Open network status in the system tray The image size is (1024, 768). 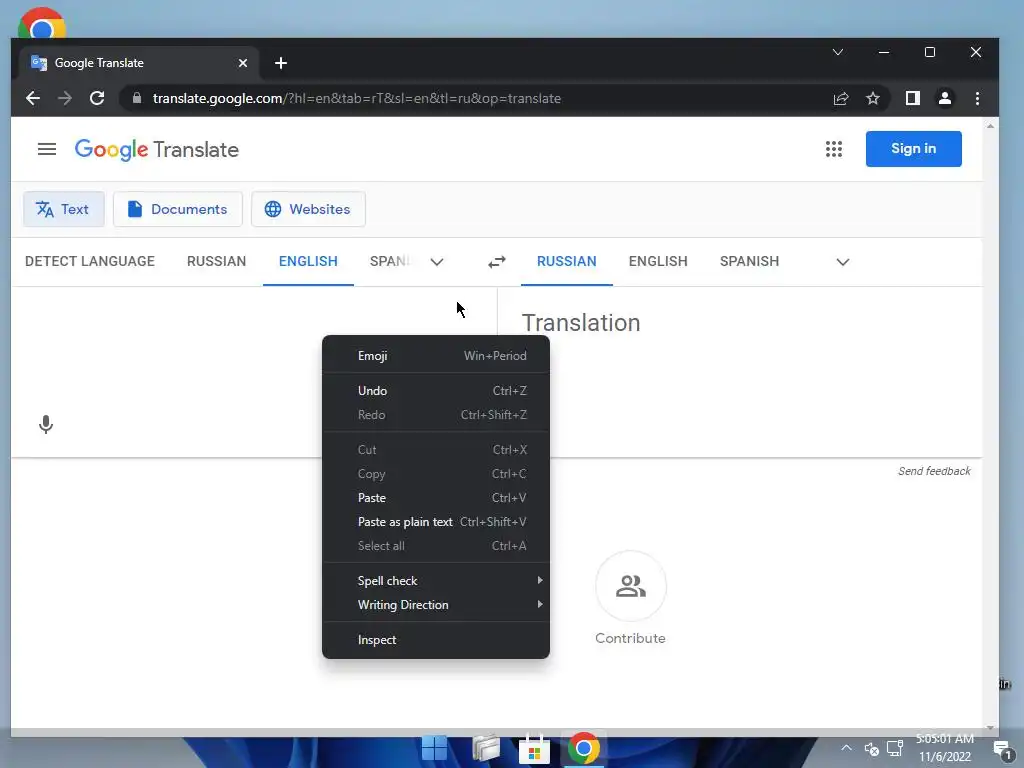tap(895, 748)
